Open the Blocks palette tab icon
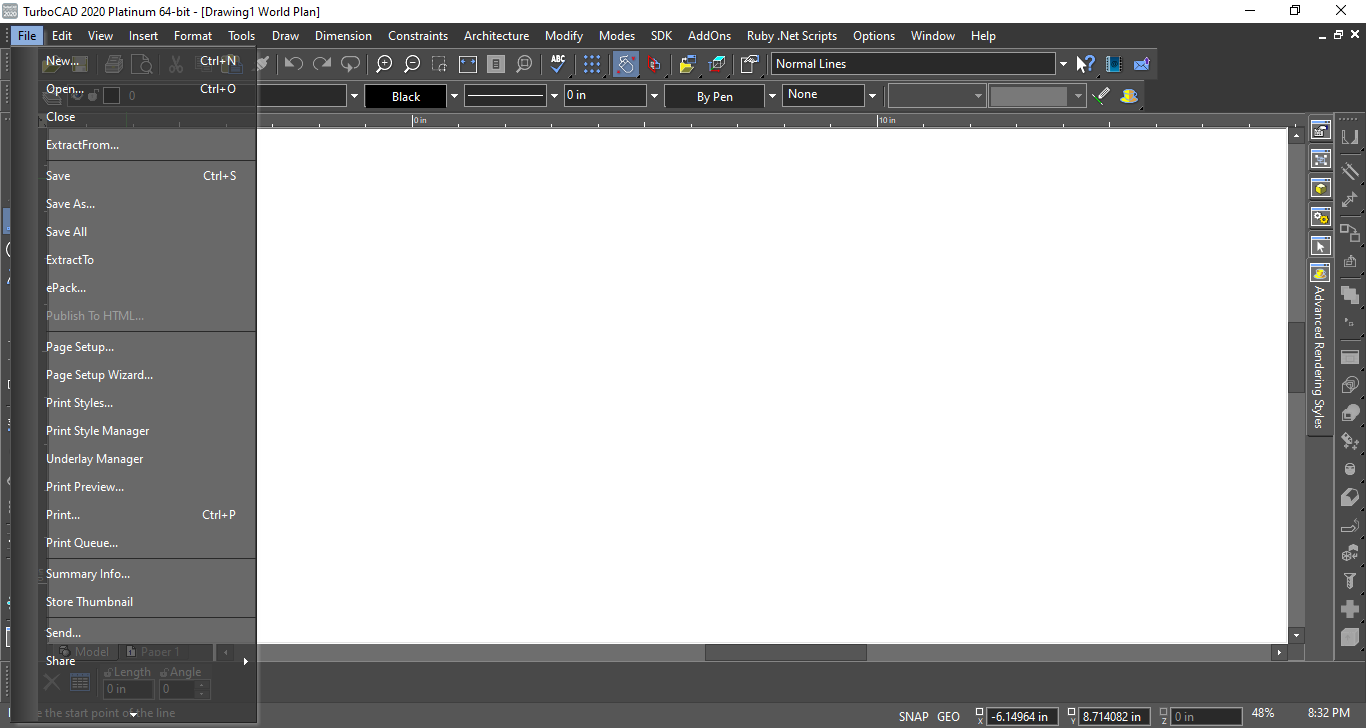Viewport: 1366px width, 728px height. [1320, 159]
